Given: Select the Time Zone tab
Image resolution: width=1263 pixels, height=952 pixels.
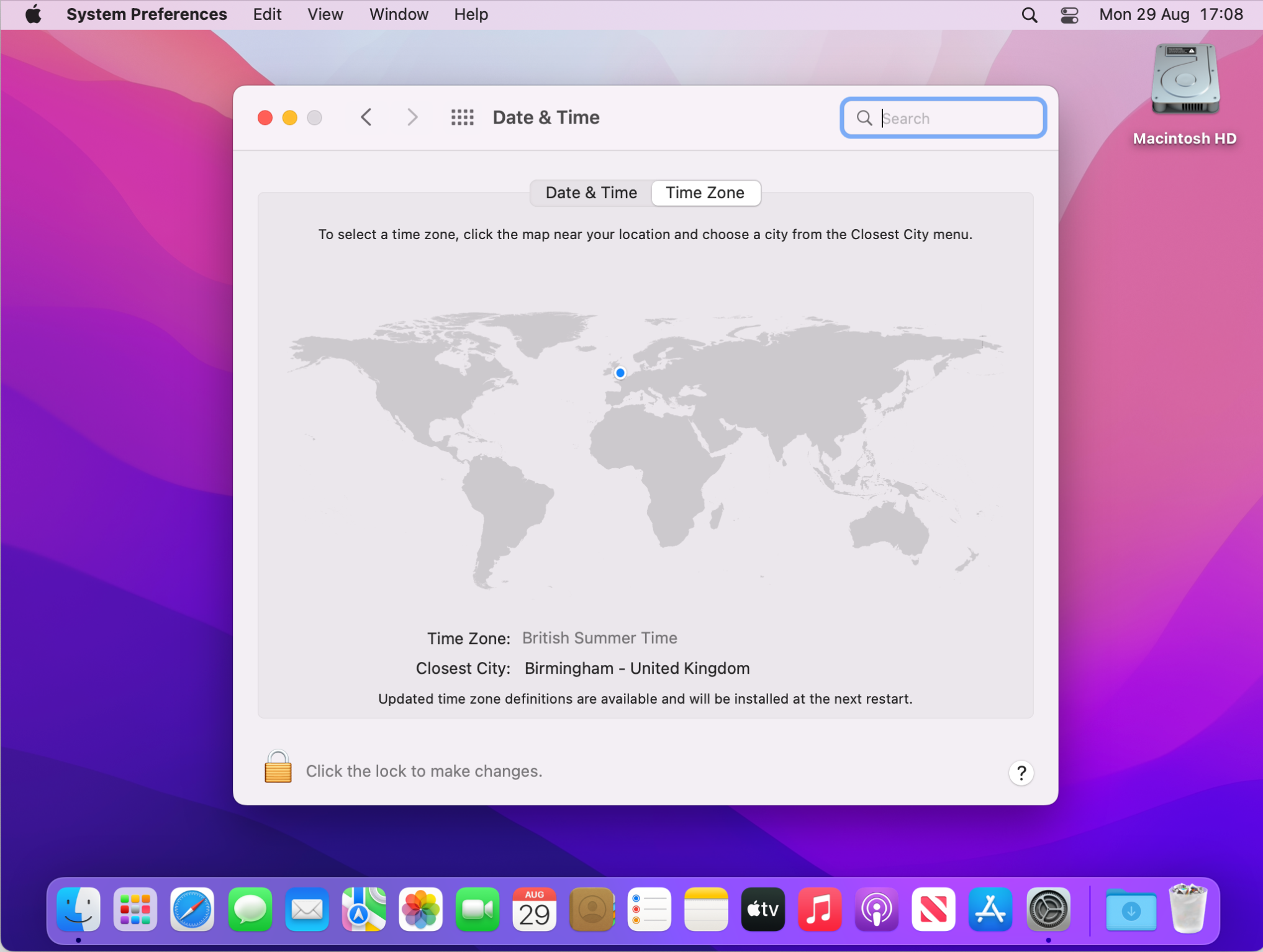Looking at the screenshot, I should pos(705,193).
